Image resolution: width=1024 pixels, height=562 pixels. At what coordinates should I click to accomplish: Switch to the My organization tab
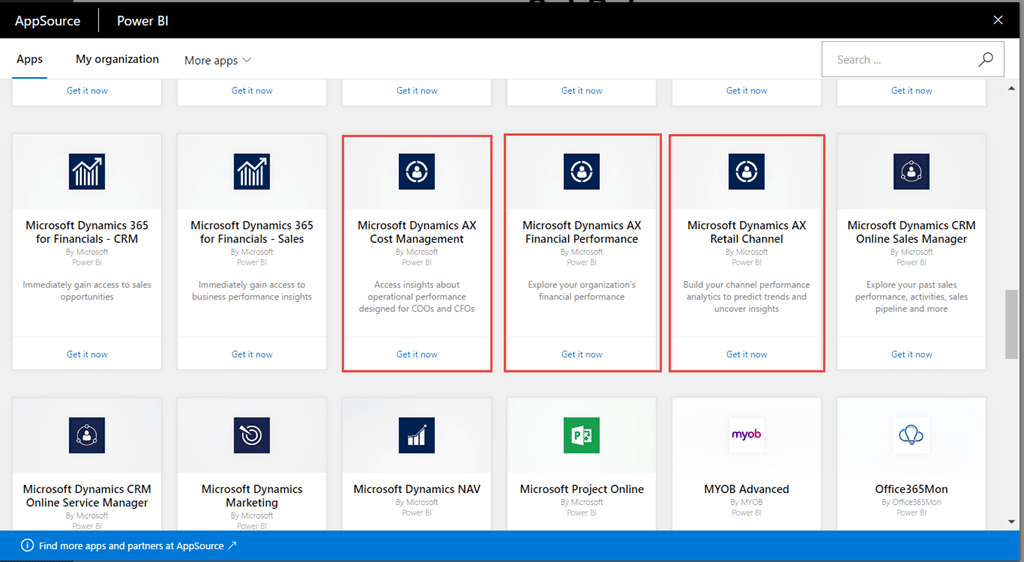(117, 59)
